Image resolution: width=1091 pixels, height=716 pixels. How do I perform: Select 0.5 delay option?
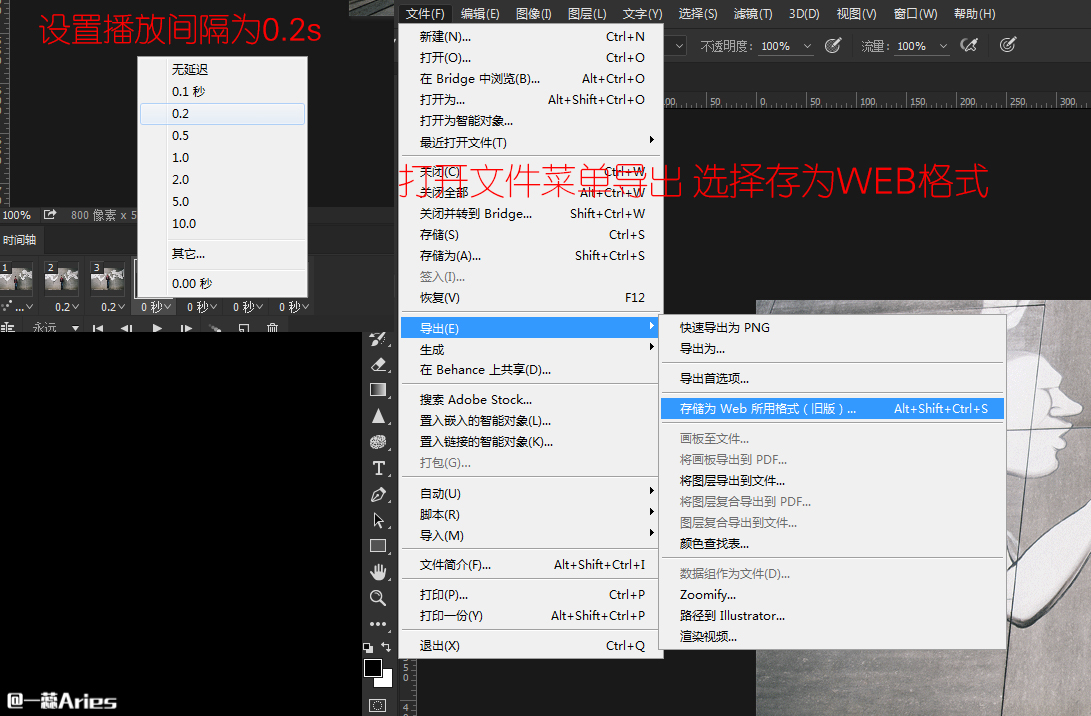180,136
